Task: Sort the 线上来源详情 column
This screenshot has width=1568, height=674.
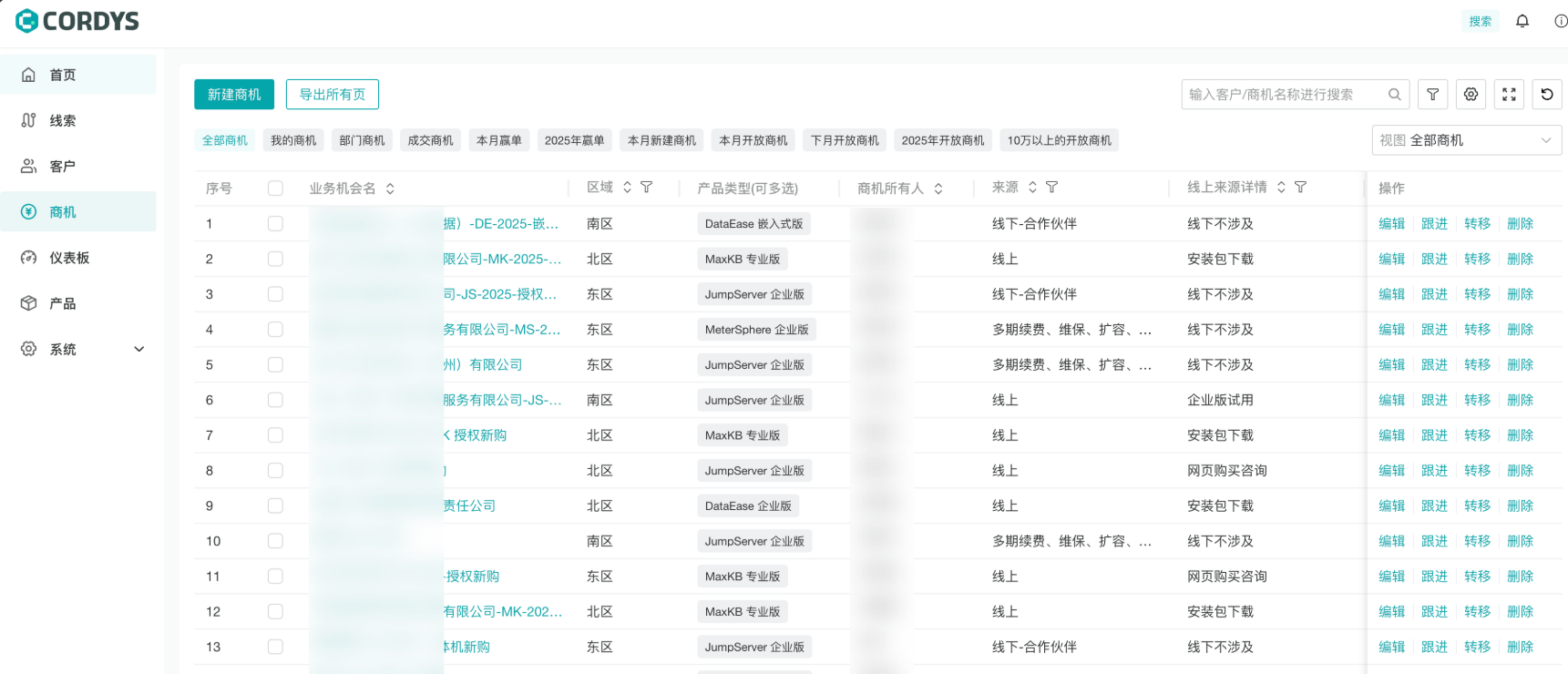Action: 1281,187
